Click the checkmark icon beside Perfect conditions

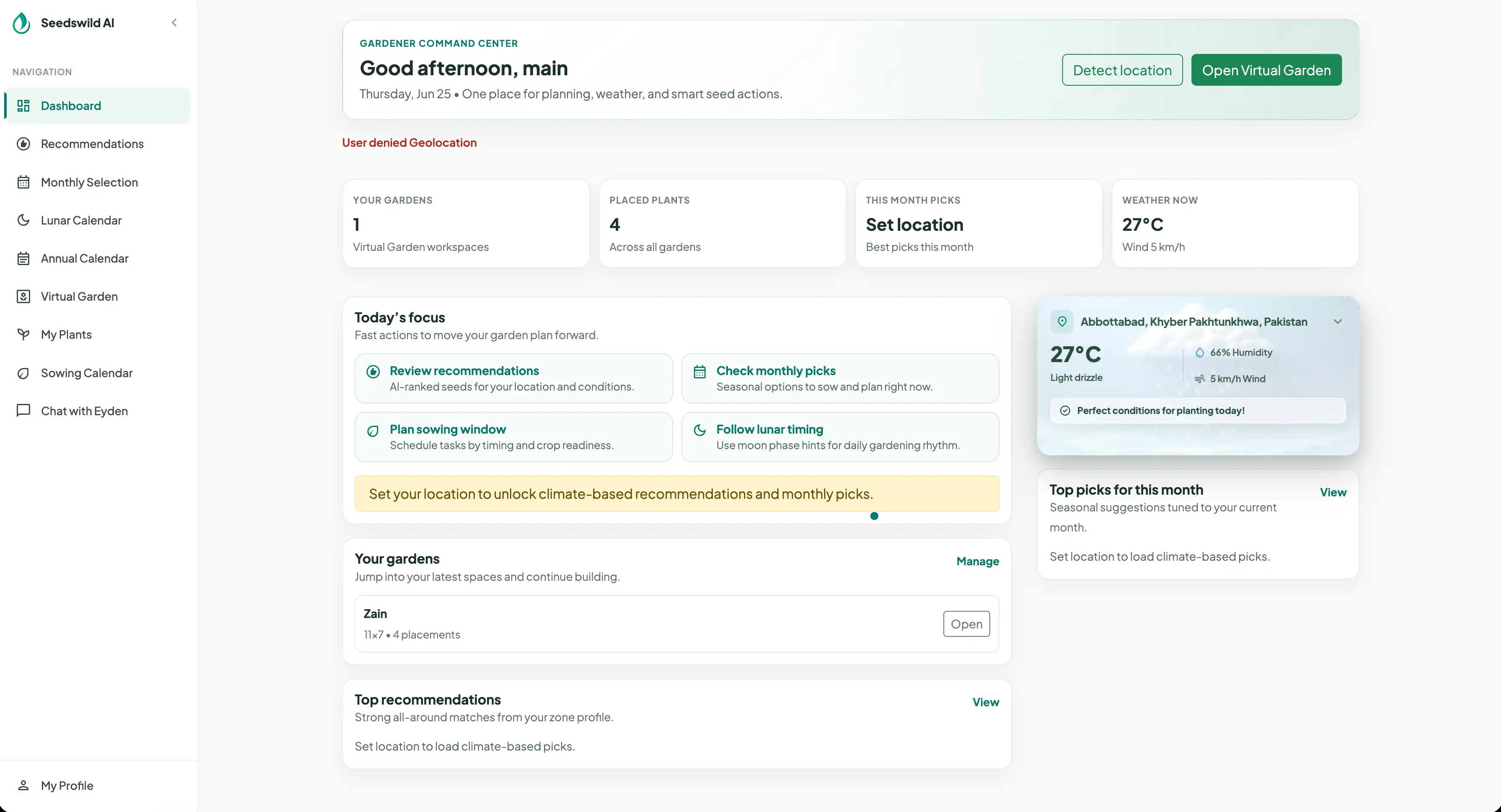[x=1065, y=411]
